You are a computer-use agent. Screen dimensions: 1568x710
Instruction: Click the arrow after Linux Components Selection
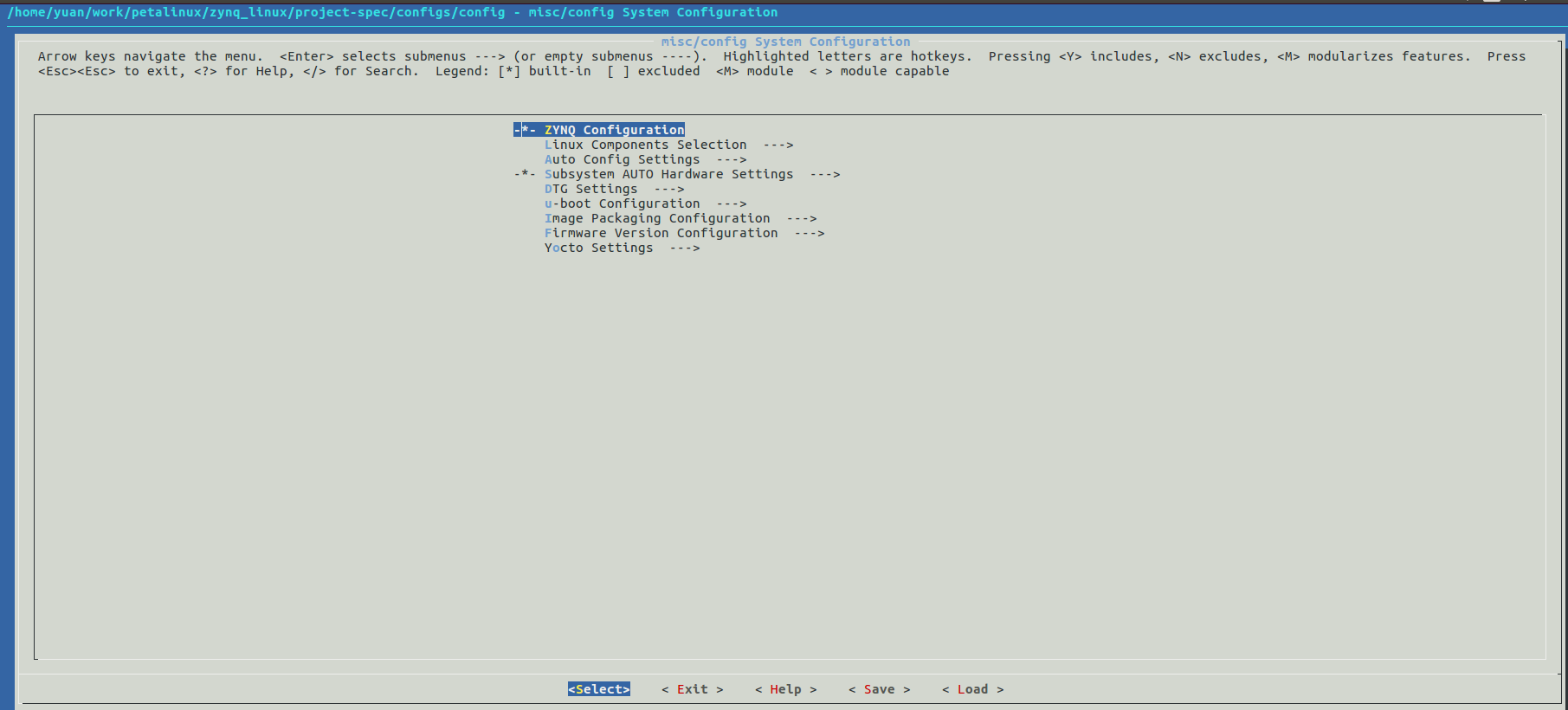coord(778,145)
